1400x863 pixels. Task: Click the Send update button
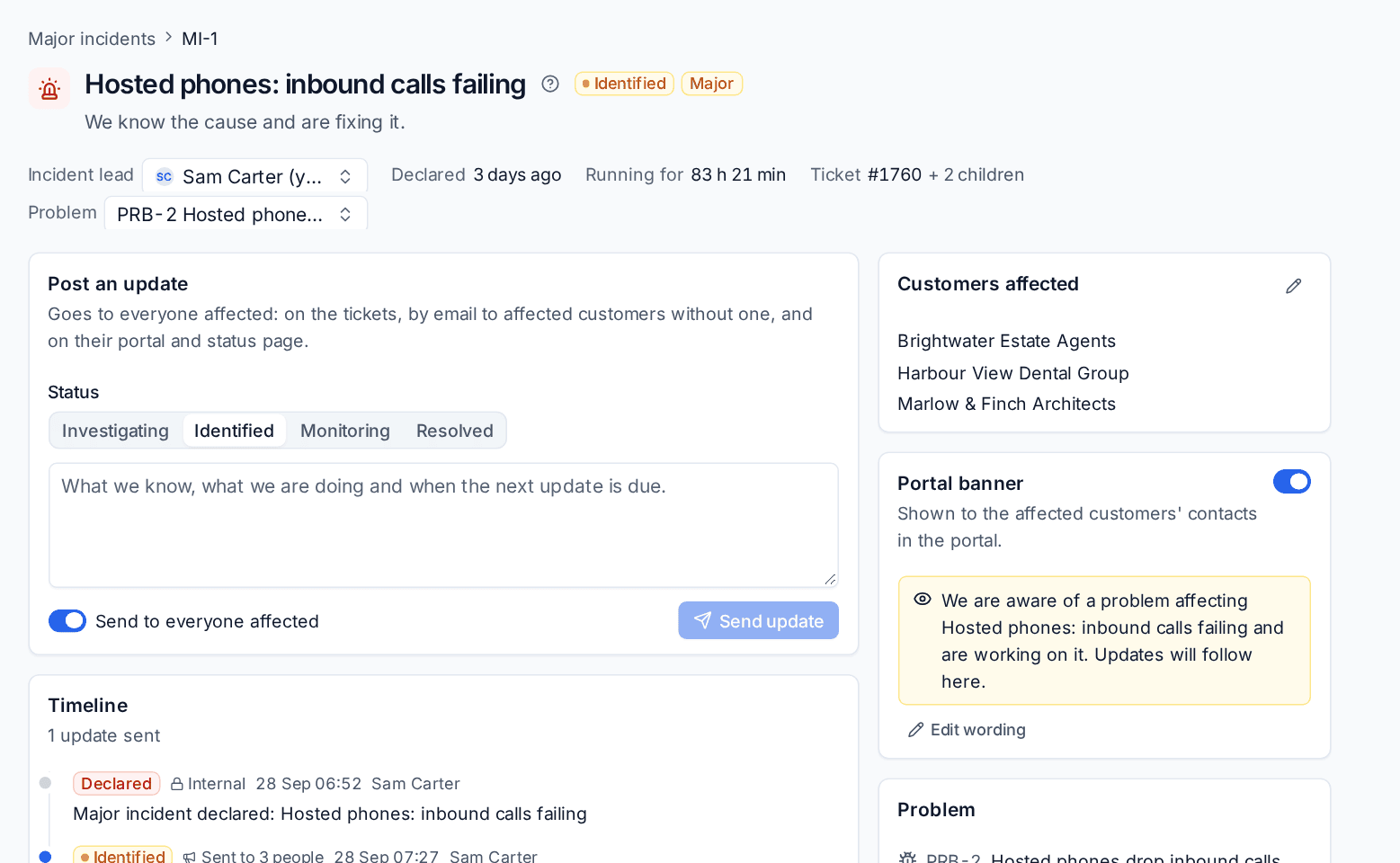click(758, 620)
